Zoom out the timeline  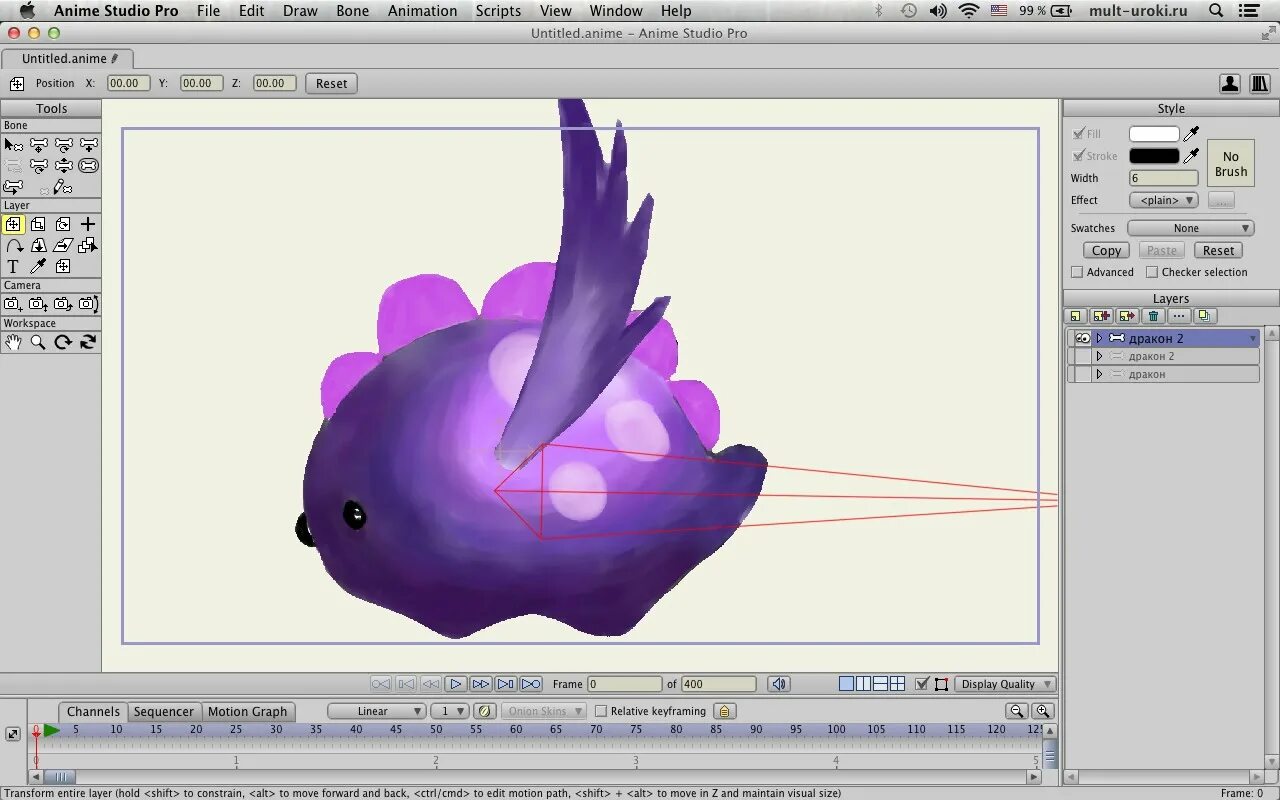click(1017, 711)
